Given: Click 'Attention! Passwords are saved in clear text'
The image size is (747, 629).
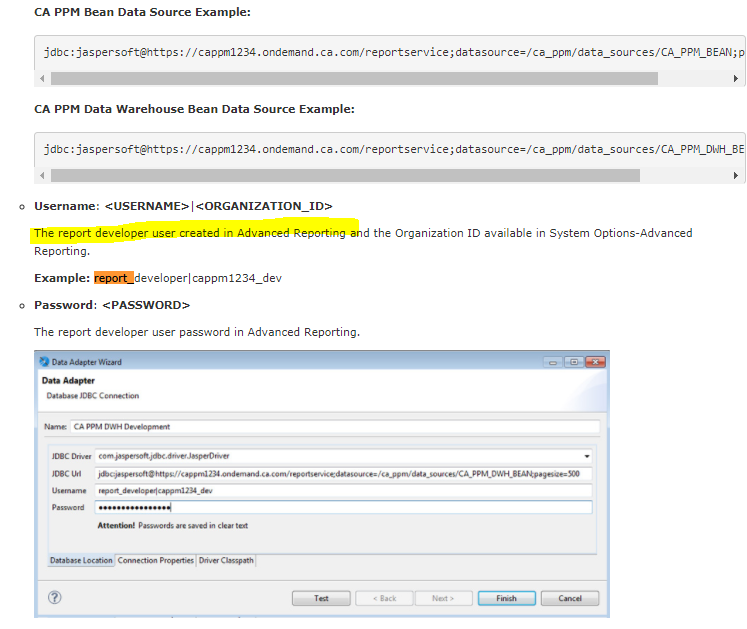Looking at the screenshot, I should pos(172,526).
